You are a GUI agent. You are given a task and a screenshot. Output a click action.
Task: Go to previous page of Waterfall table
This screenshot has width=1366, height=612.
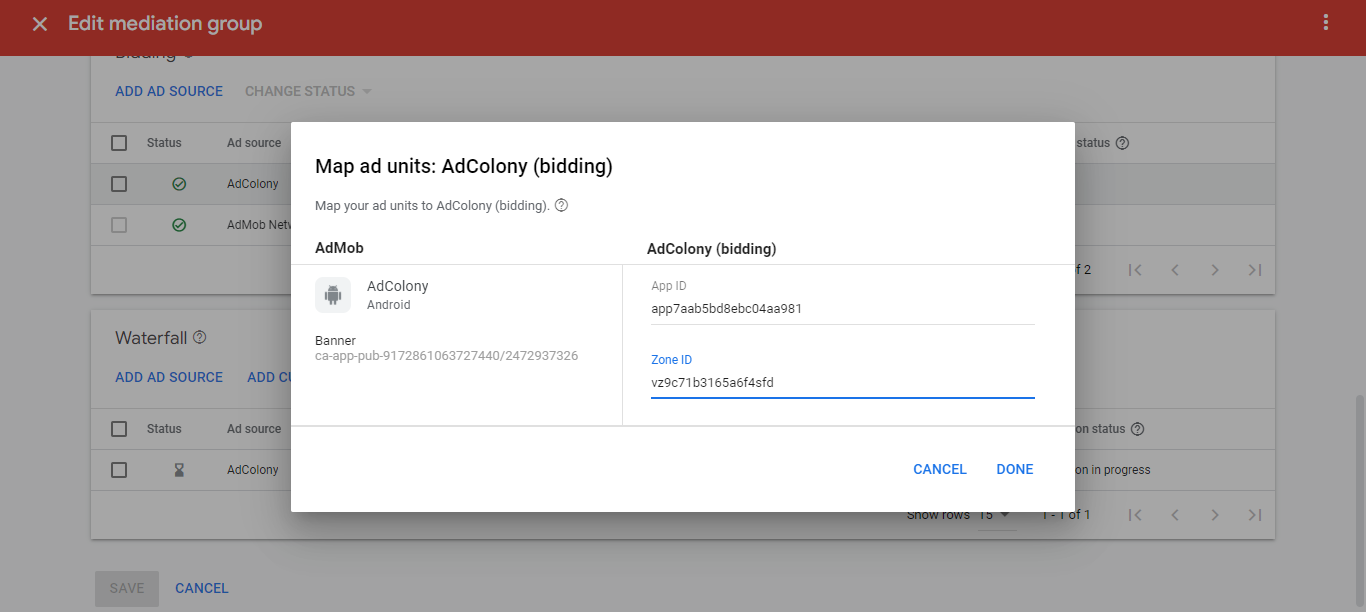pyautogui.click(x=1175, y=515)
